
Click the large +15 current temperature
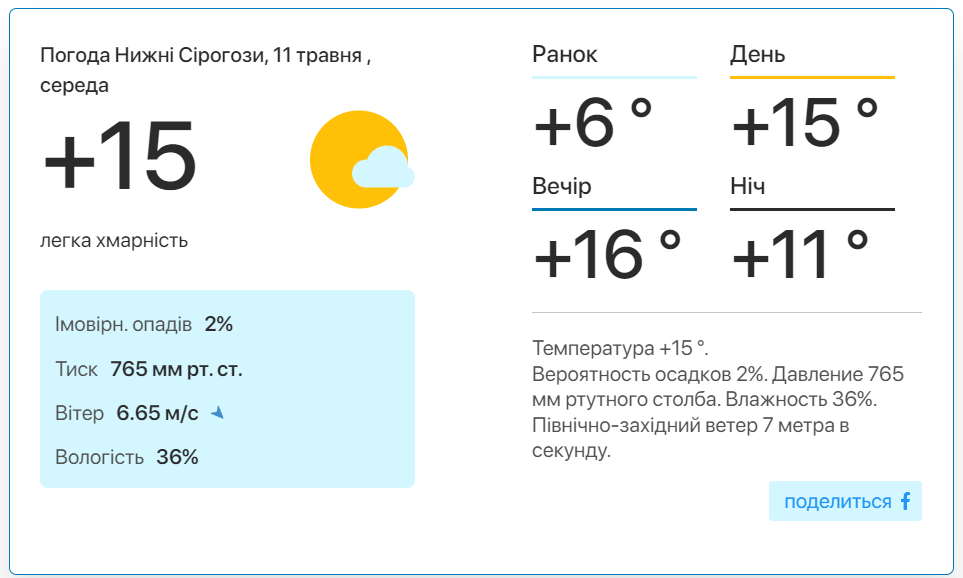120,156
